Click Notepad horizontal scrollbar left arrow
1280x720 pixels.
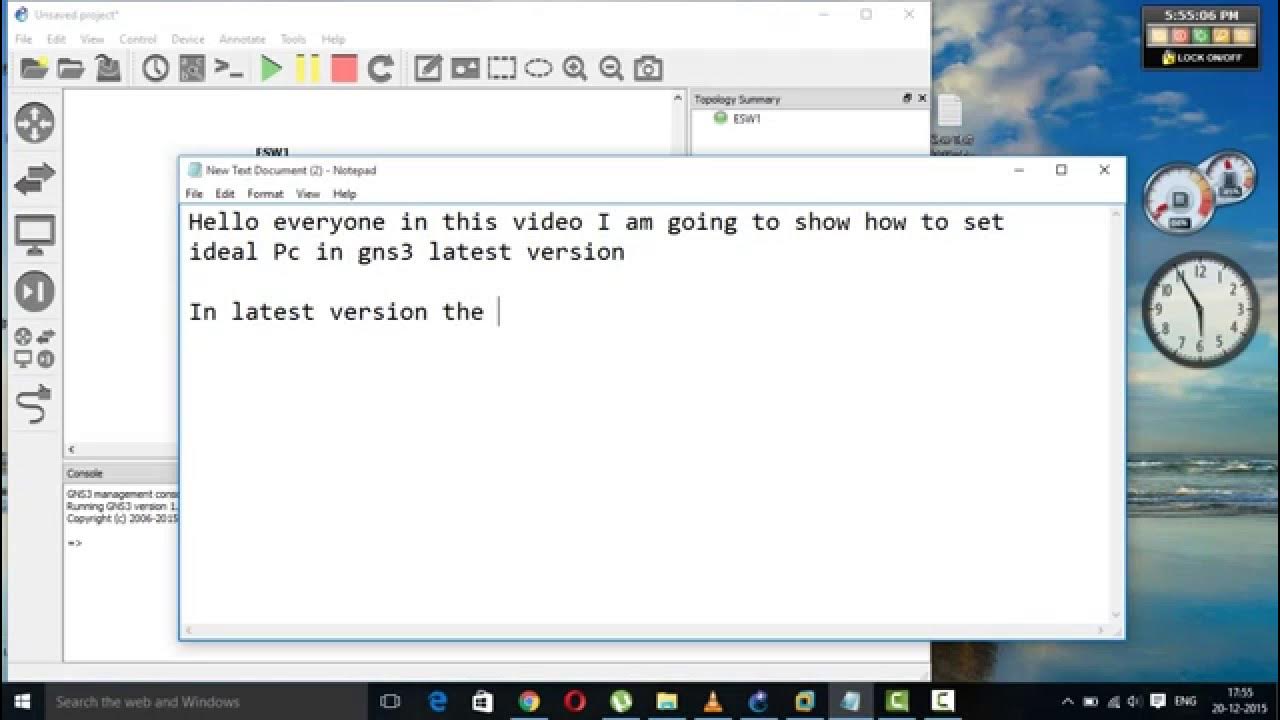[x=188, y=631]
